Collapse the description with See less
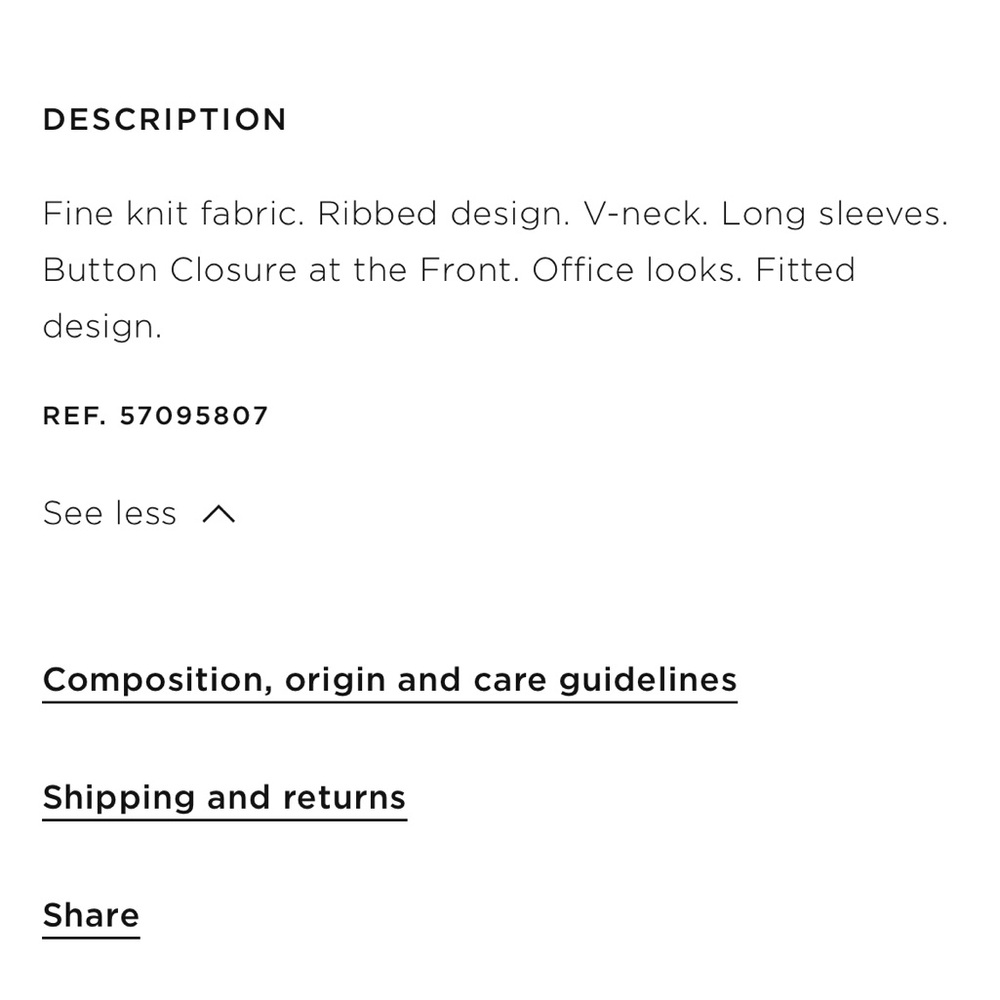This screenshot has width=1000, height=1000. [x=110, y=514]
